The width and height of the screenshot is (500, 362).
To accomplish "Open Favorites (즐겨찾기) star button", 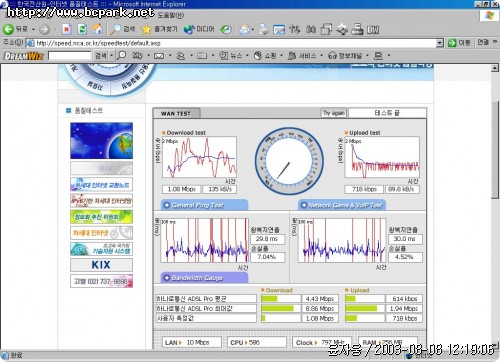I will coord(159,29).
